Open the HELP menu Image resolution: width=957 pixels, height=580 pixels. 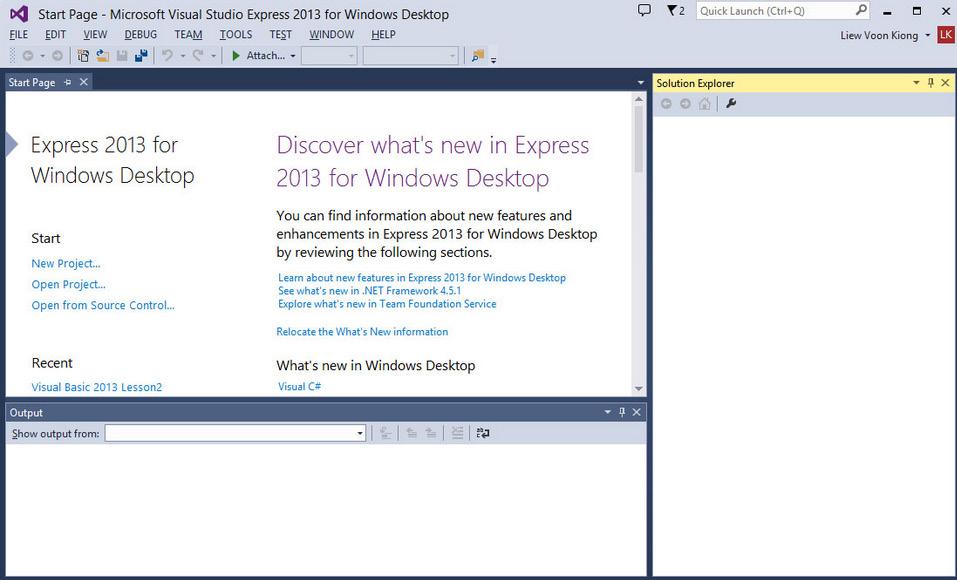point(383,35)
